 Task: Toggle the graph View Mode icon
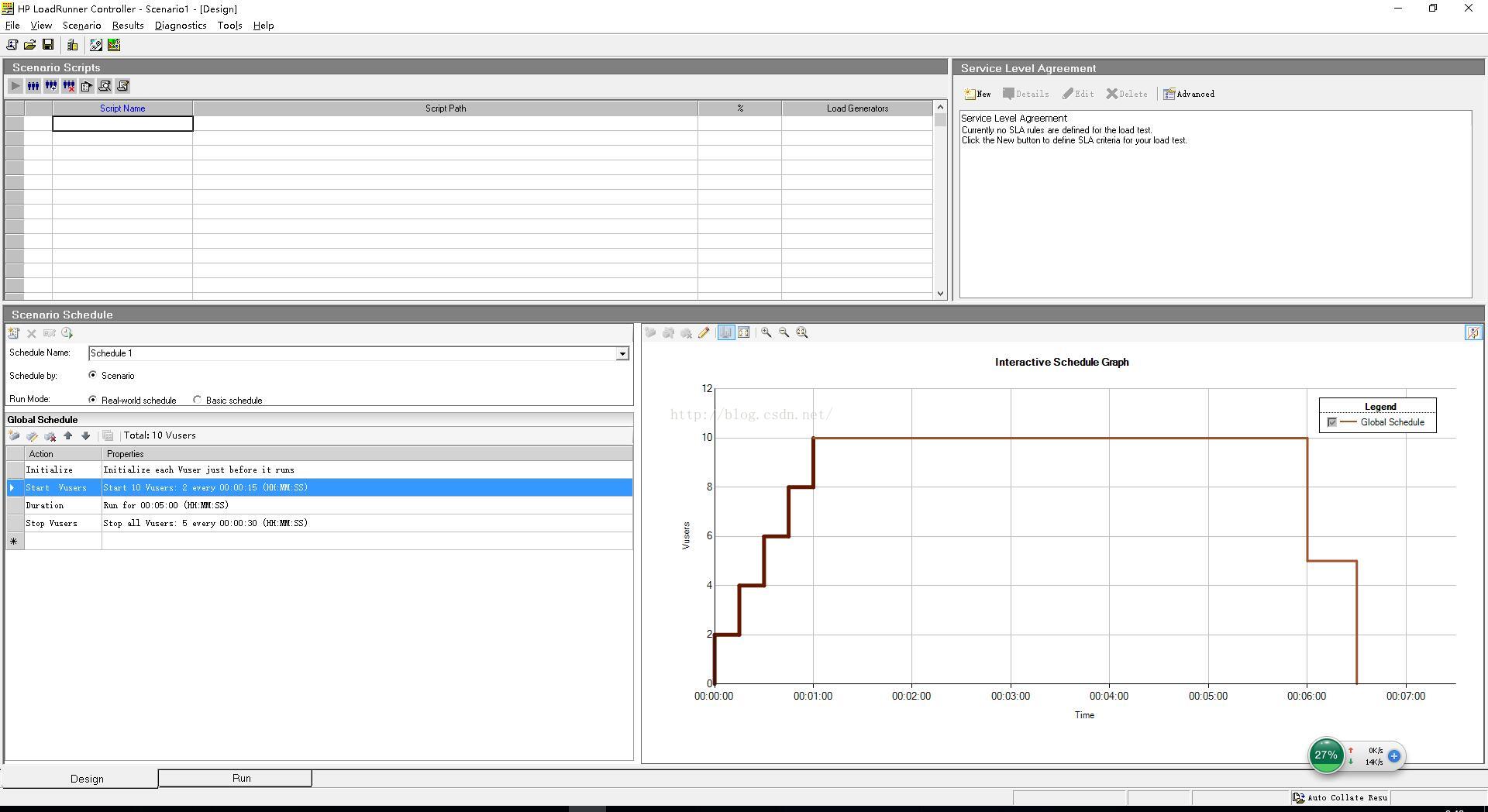click(725, 332)
